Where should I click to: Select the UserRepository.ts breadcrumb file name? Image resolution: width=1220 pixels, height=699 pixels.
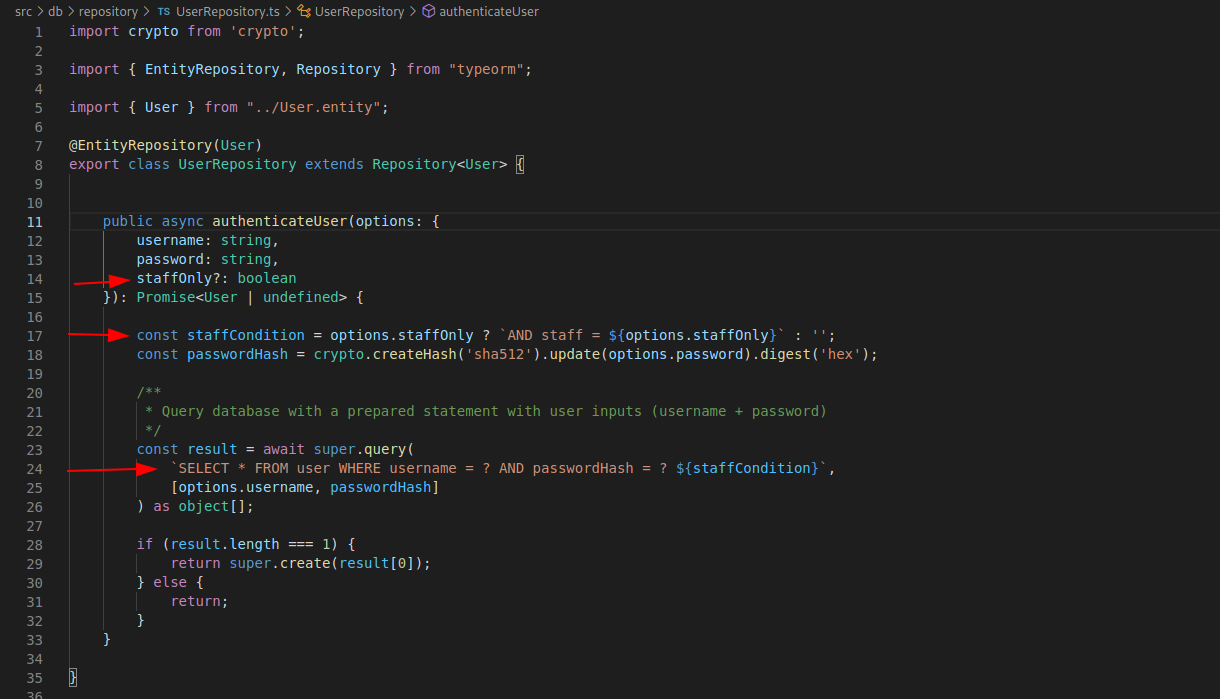227,12
